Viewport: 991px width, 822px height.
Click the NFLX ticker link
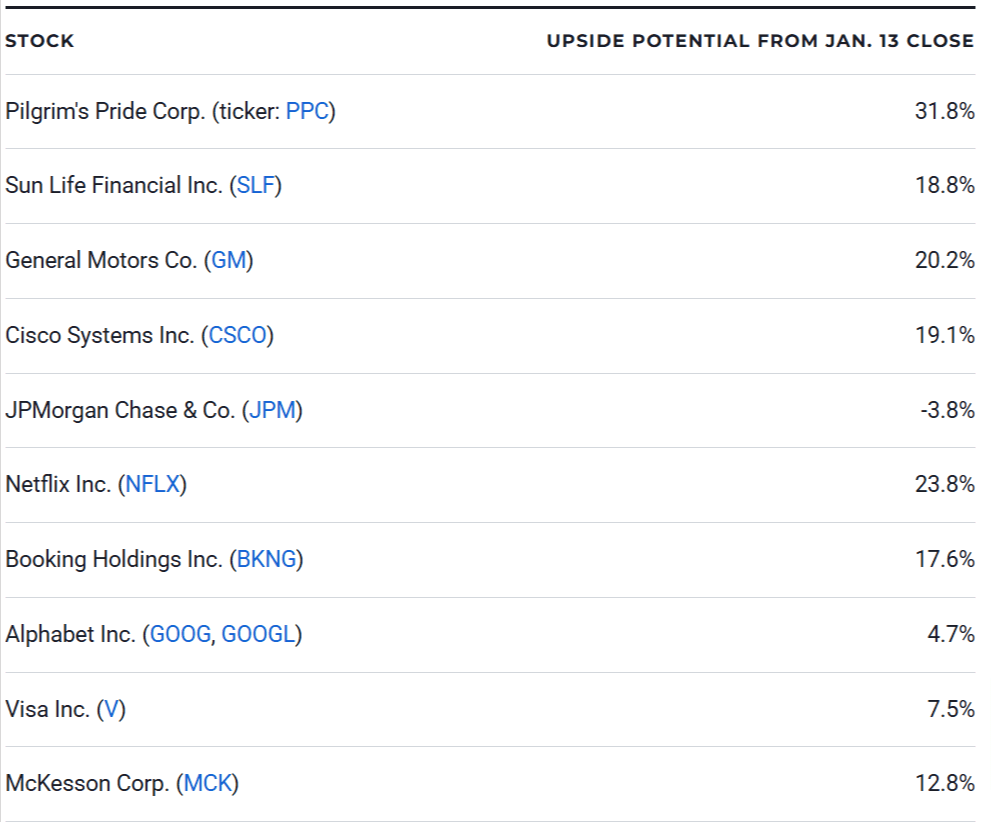(153, 485)
